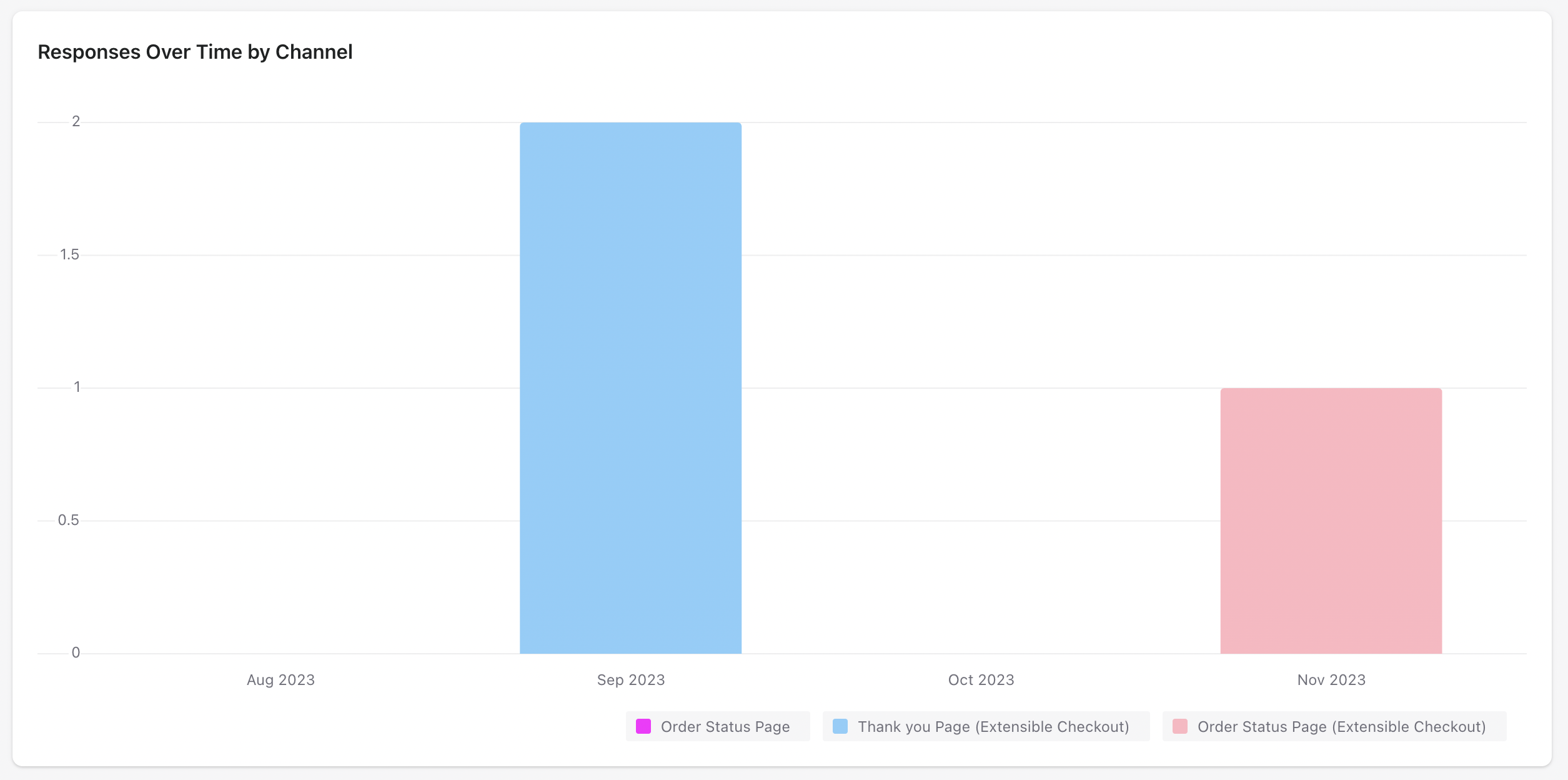Screen dimensions: 1568x780
Task: Click the 0.5 horizontal gridline
Action: point(312,521)
